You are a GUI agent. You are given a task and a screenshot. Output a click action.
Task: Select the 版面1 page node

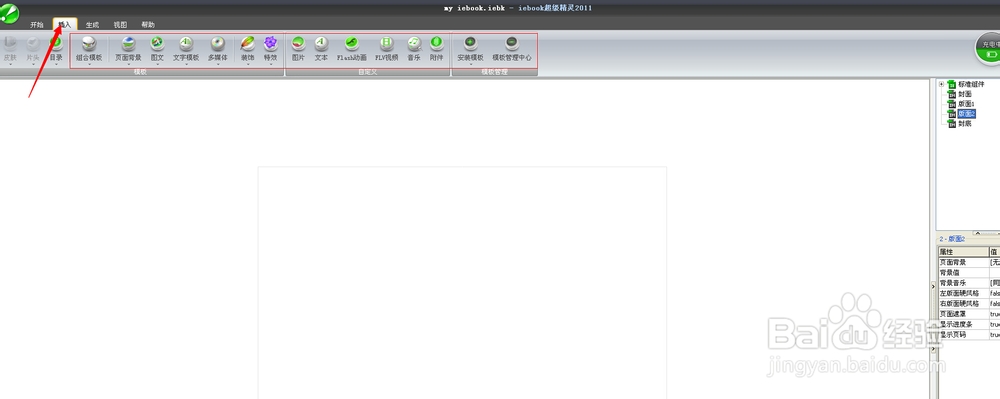click(966, 103)
